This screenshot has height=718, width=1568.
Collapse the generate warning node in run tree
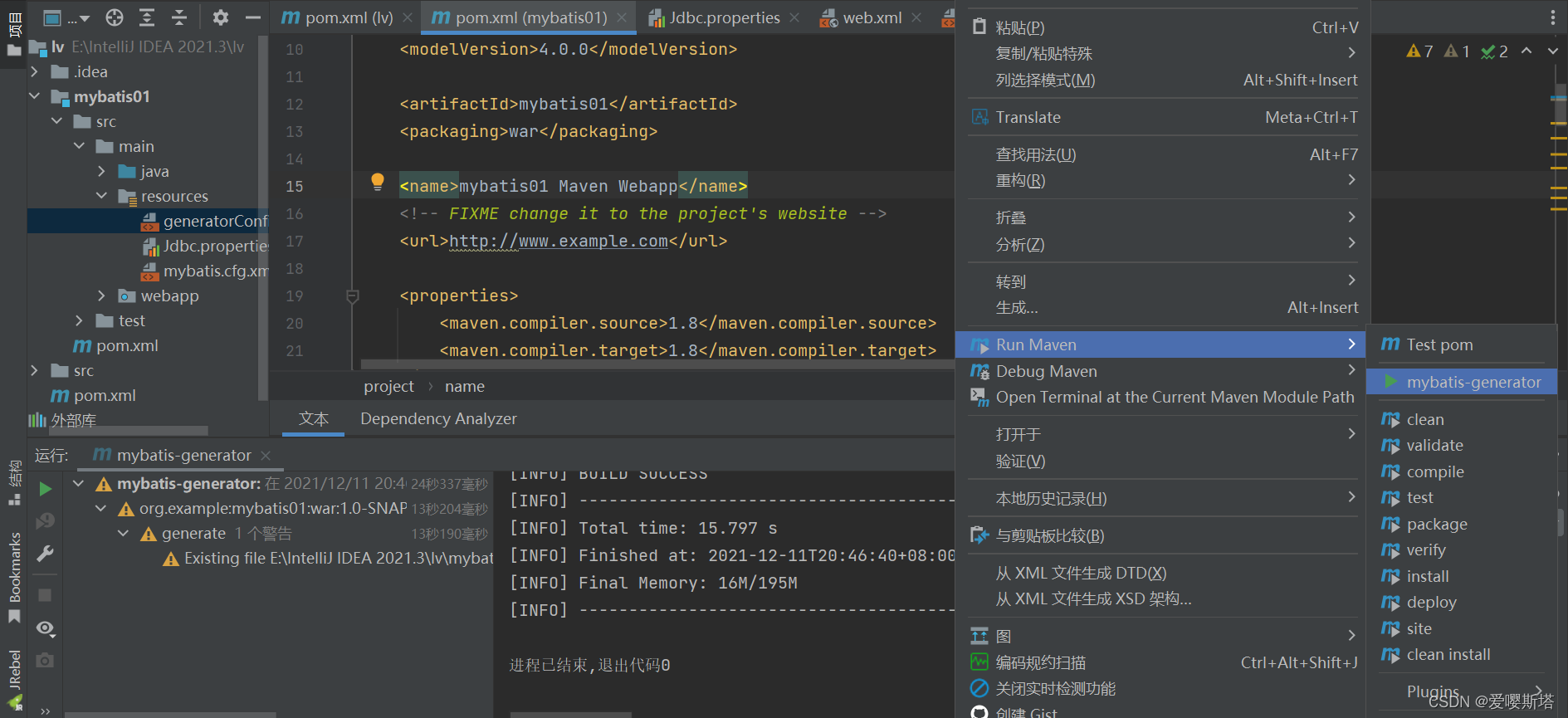tap(124, 533)
